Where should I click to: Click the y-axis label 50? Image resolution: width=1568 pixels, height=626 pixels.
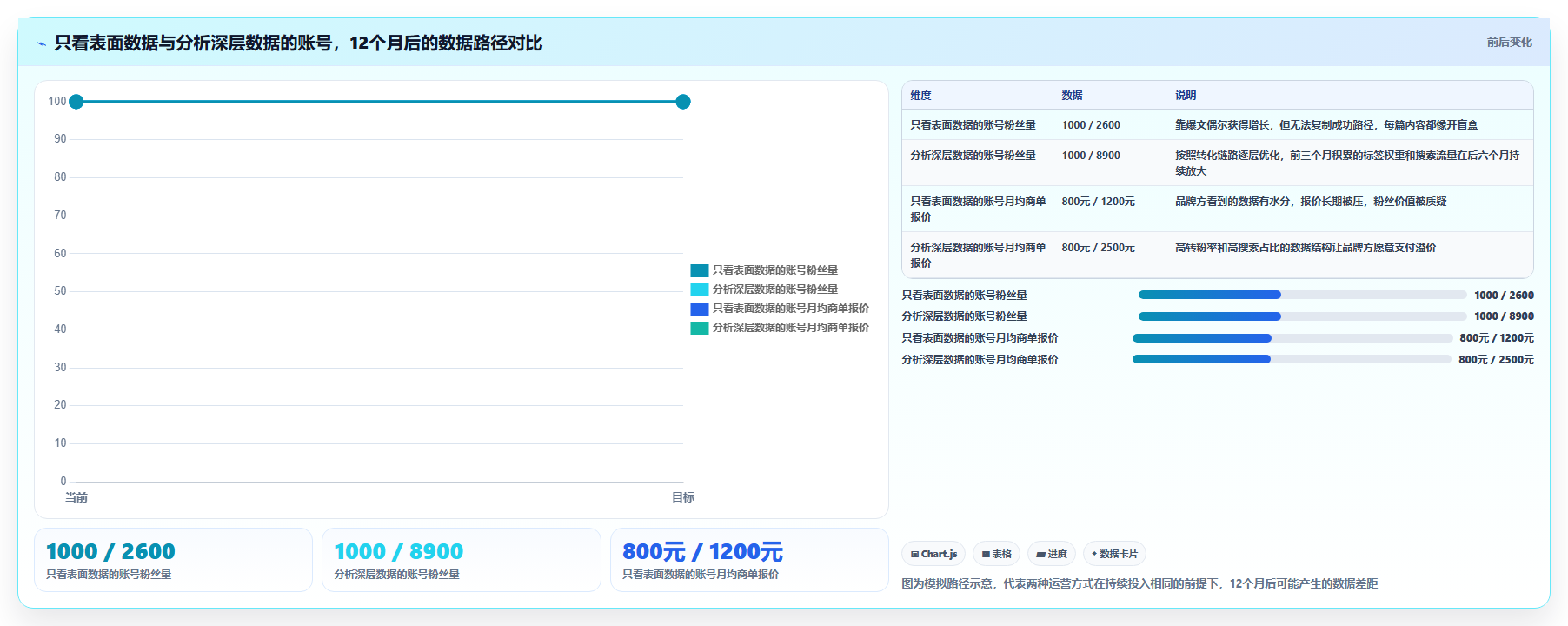pos(60,291)
